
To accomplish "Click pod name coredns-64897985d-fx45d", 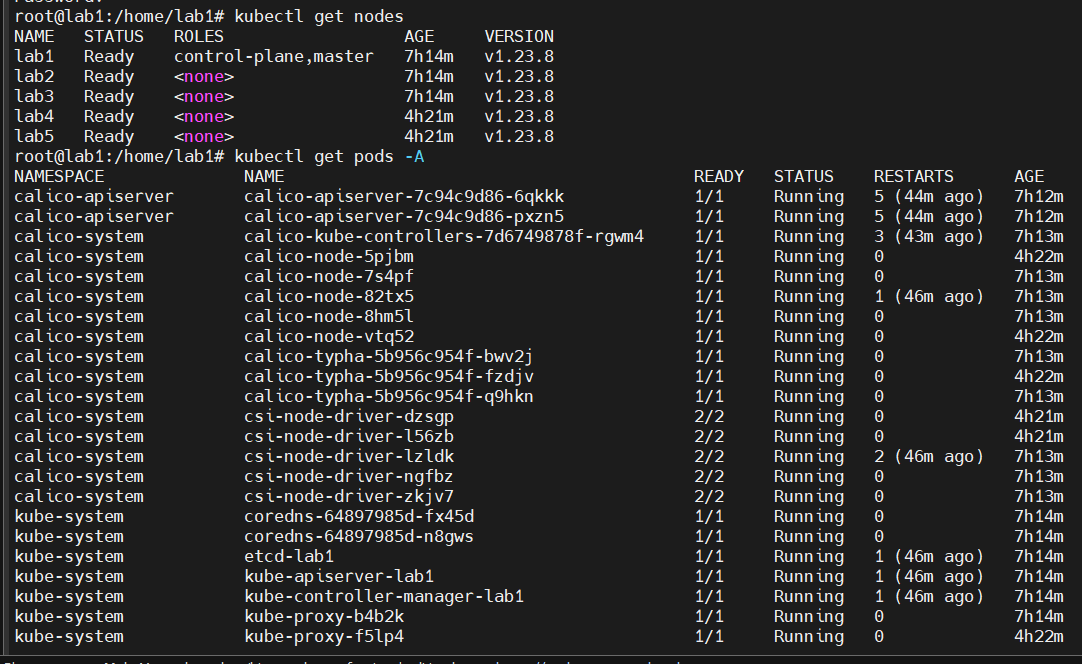I will click(x=359, y=516).
